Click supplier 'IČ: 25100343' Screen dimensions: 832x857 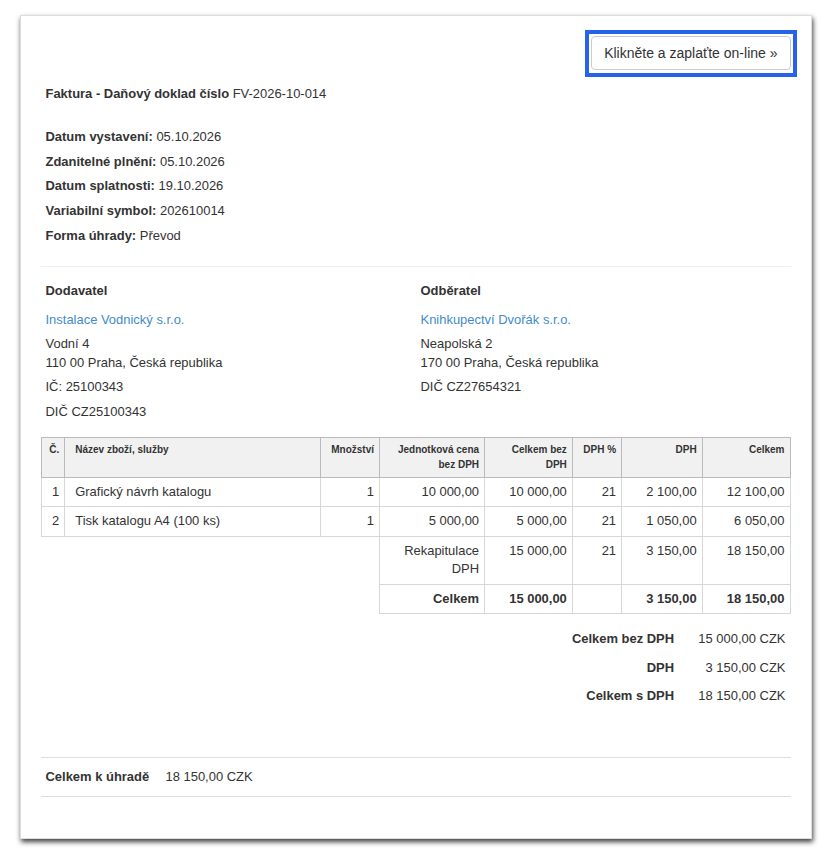(84, 387)
